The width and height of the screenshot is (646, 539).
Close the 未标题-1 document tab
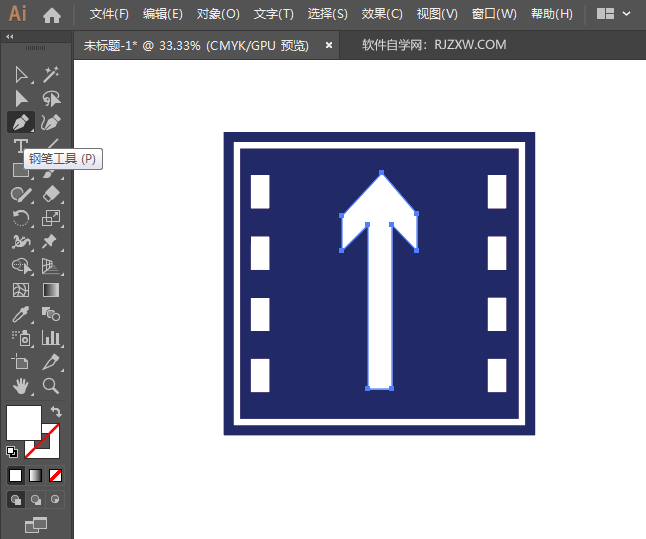pyautogui.click(x=329, y=45)
